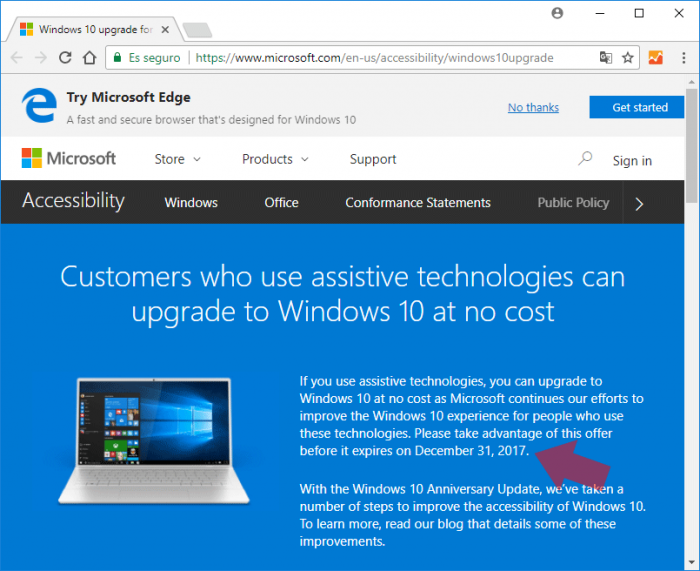The image size is (700, 571).
Task: Select Windows in accessibility nav
Action: coord(191,203)
